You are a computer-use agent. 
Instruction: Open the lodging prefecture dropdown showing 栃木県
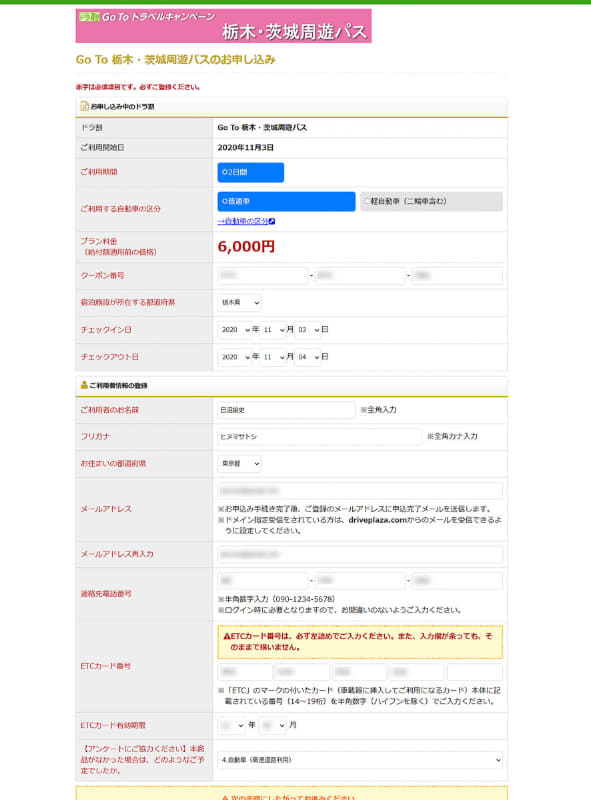[x=239, y=303]
